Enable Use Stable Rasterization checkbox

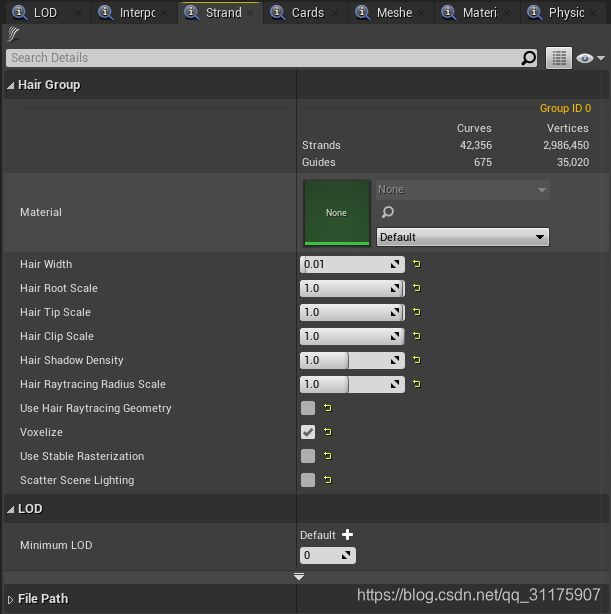tap(308, 456)
